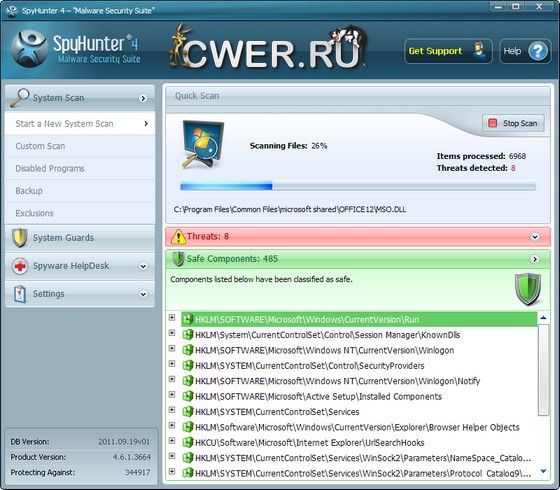Open the Exclusions section
The width and height of the screenshot is (560, 490).
pos(80,213)
